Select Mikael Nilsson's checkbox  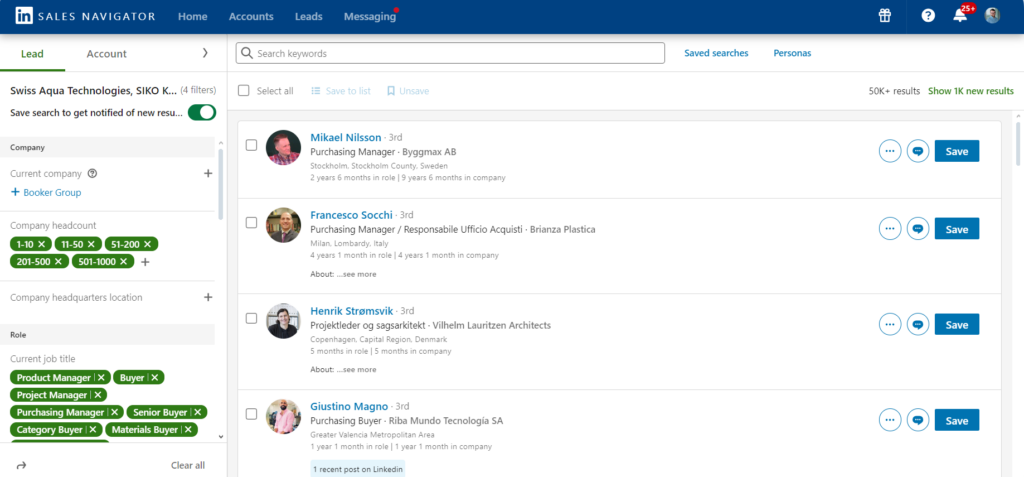pos(251,145)
